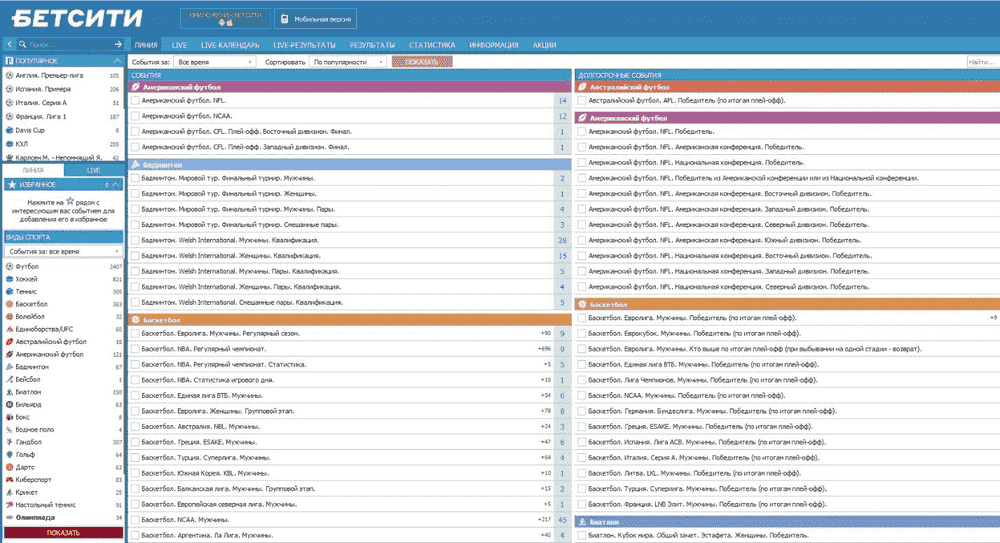
Task: Open Испания. Примера popular link
Action: pos(43,89)
